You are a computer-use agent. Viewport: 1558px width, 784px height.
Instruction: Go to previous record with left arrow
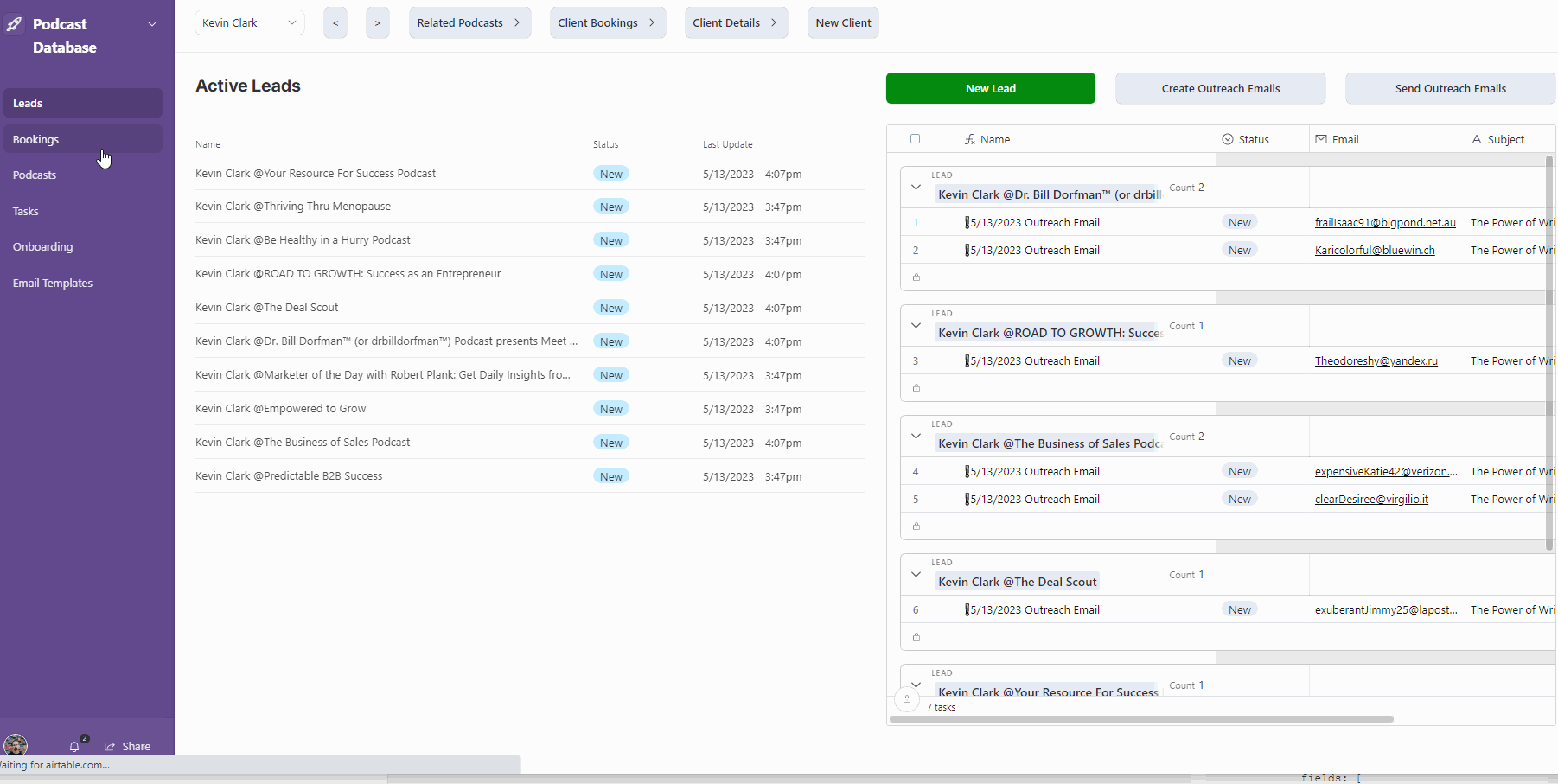[x=335, y=23]
